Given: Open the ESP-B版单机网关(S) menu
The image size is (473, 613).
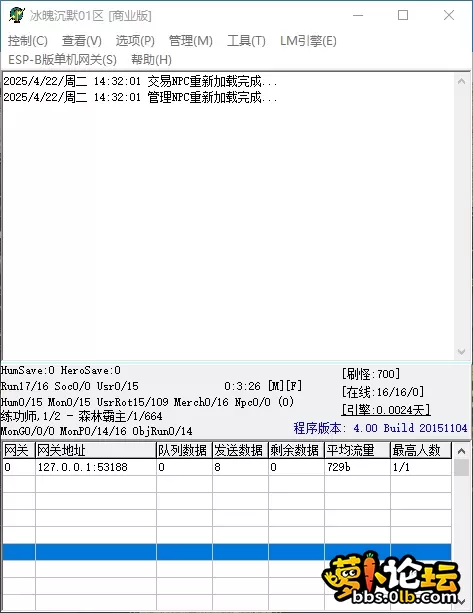Looking at the screenshot, I should click(63, 59).
